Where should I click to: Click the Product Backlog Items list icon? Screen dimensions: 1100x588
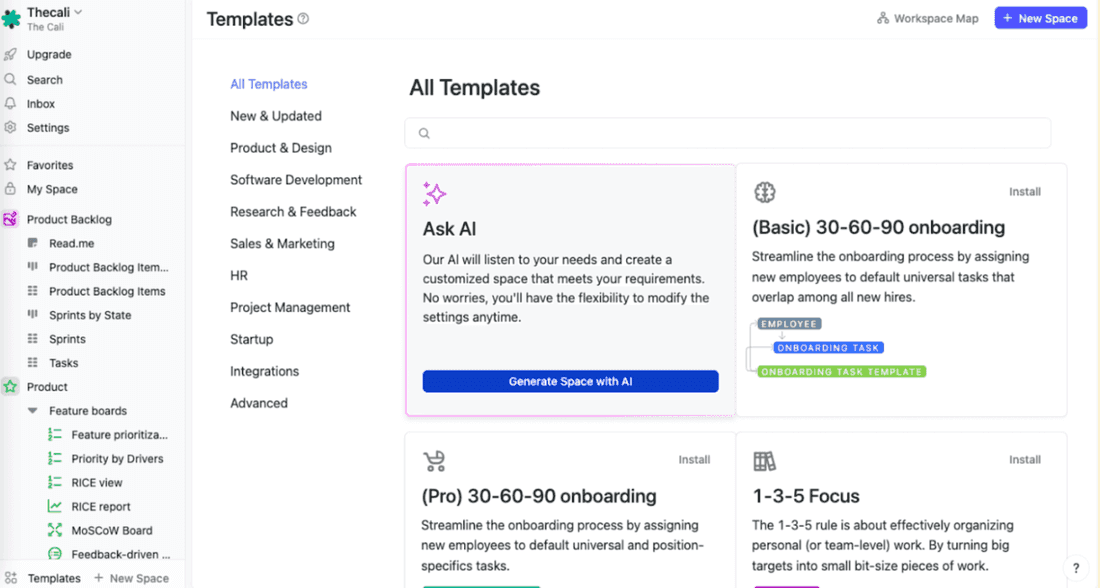tap(33, 290)
